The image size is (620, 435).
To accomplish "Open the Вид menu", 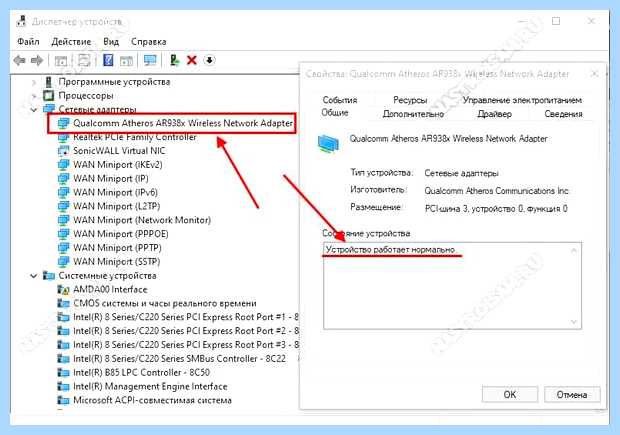I will point(111,42).
